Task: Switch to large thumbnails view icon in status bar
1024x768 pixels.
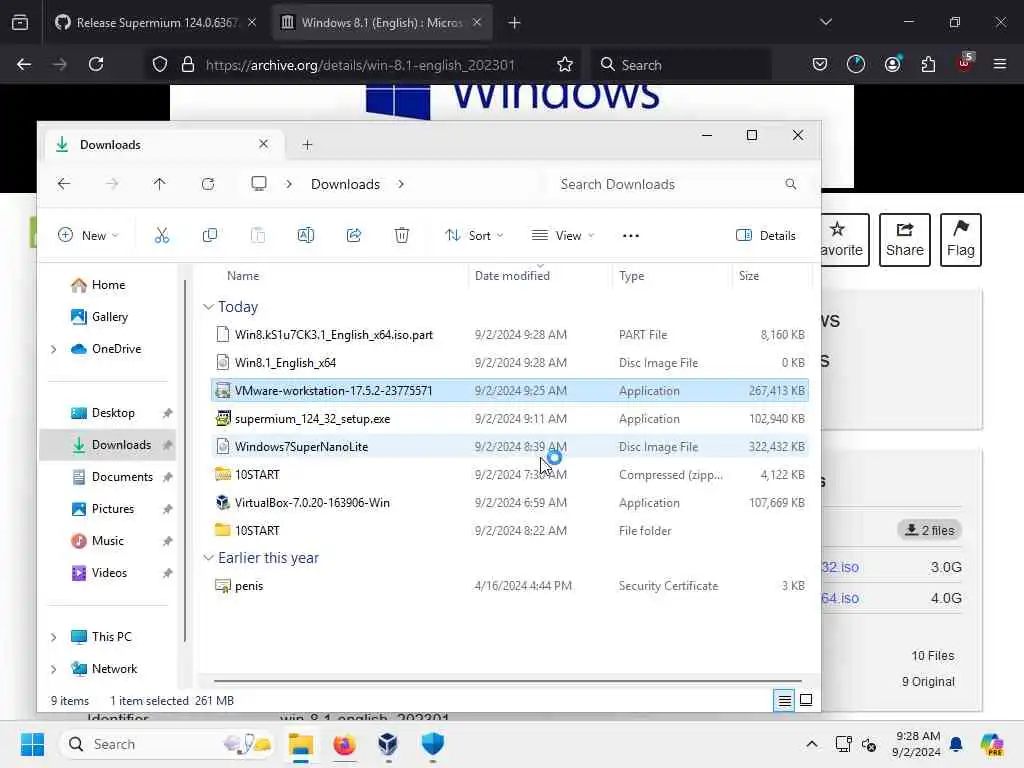Action: coord(806,700)
